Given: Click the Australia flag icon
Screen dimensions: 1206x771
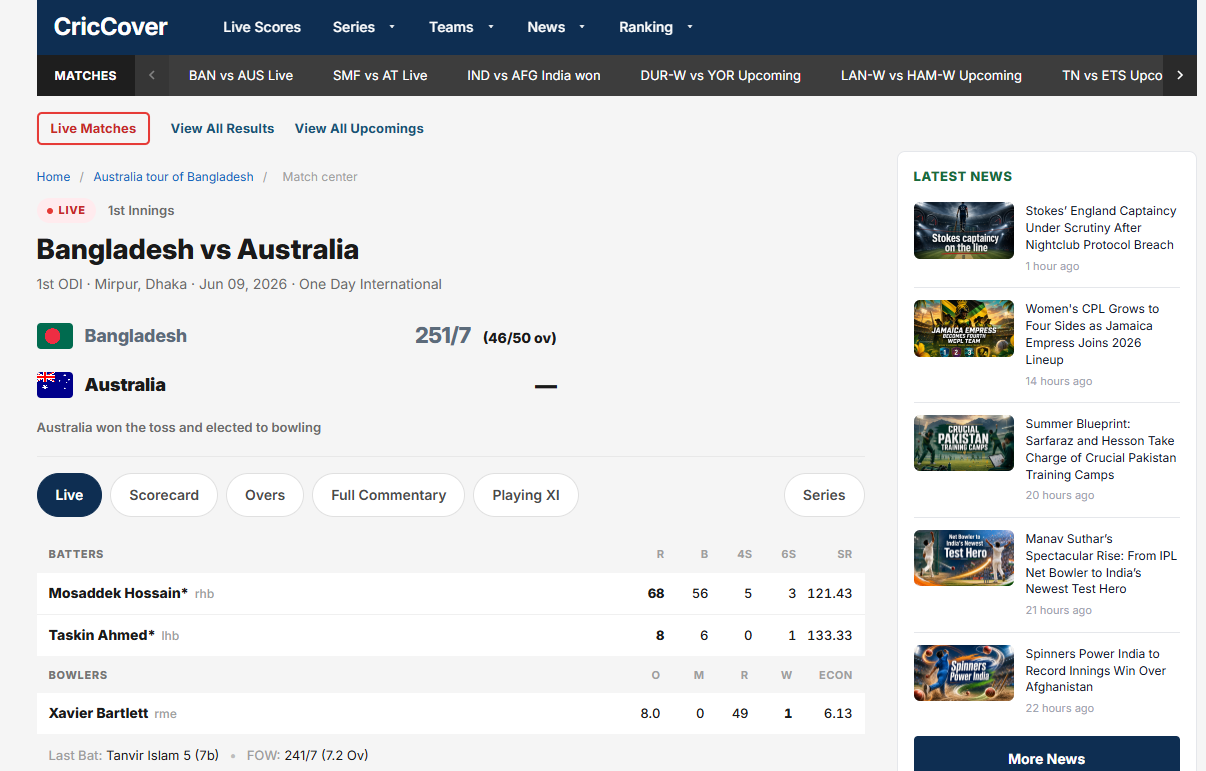Looking at the screenshot, I should 55,385.
